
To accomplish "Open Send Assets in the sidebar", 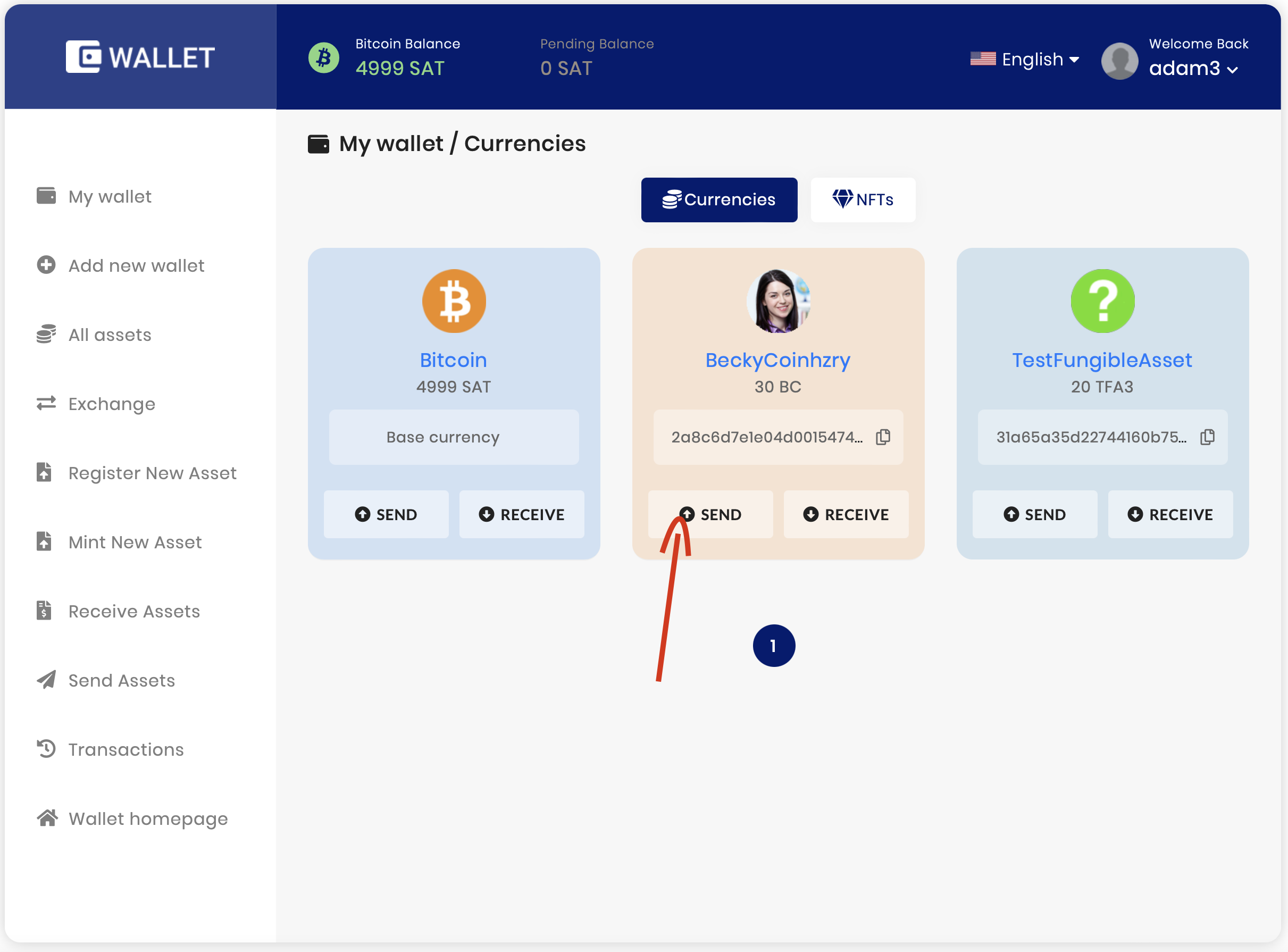I will 121,681.
